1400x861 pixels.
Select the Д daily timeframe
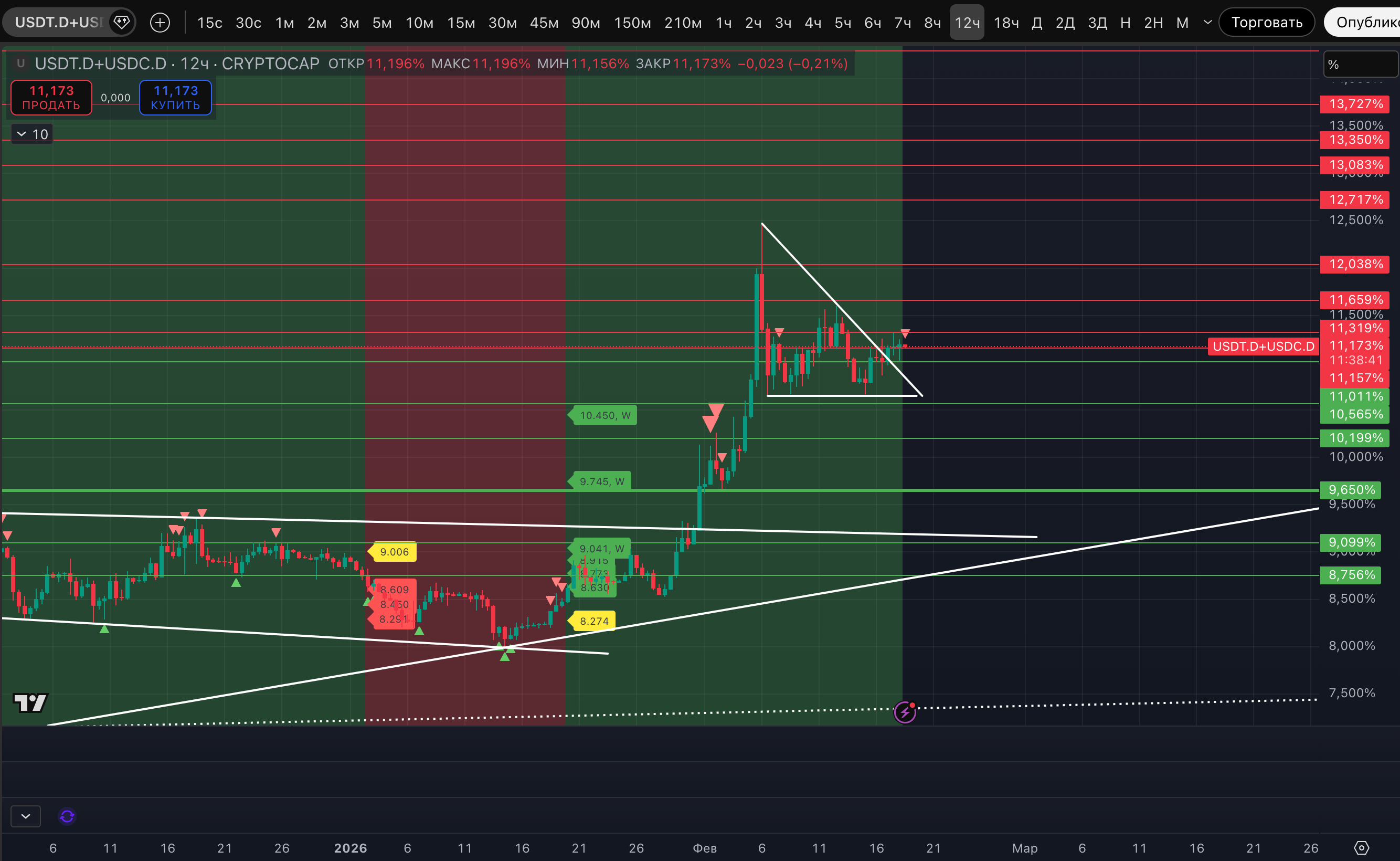(x=1037, y=23)
